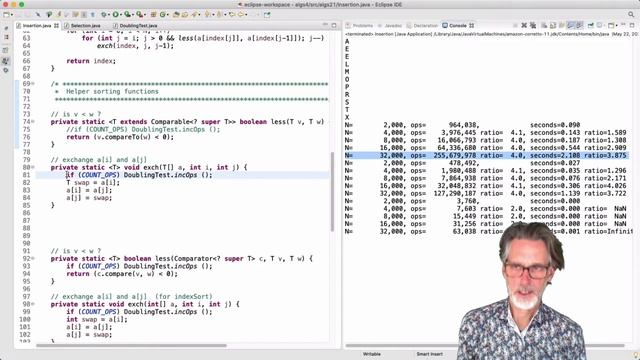Click the Debug launch icon
This screenshot has height=360, width=640.
click(104, 15)
